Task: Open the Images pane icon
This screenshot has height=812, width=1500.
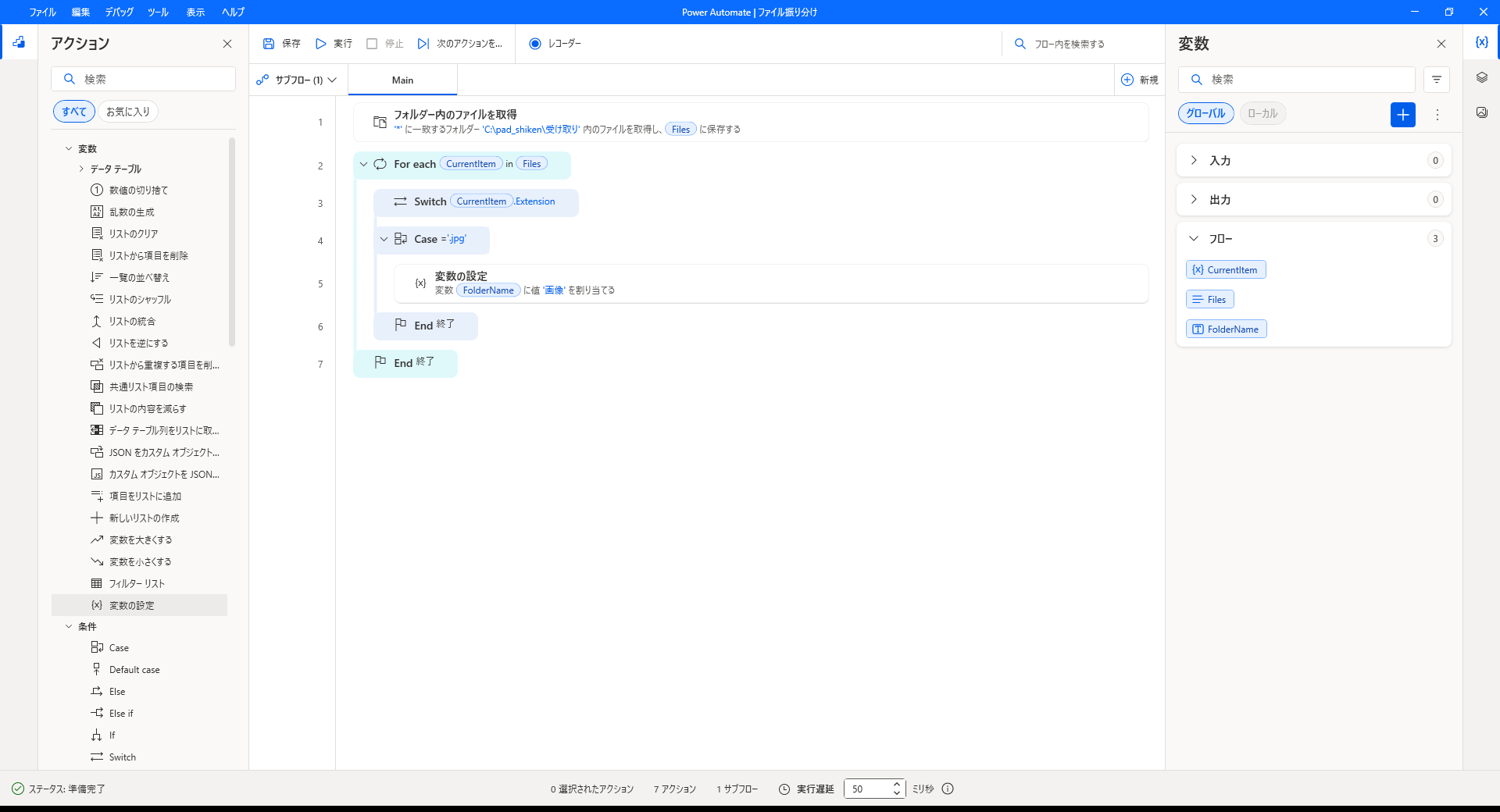Action: 1481,112
